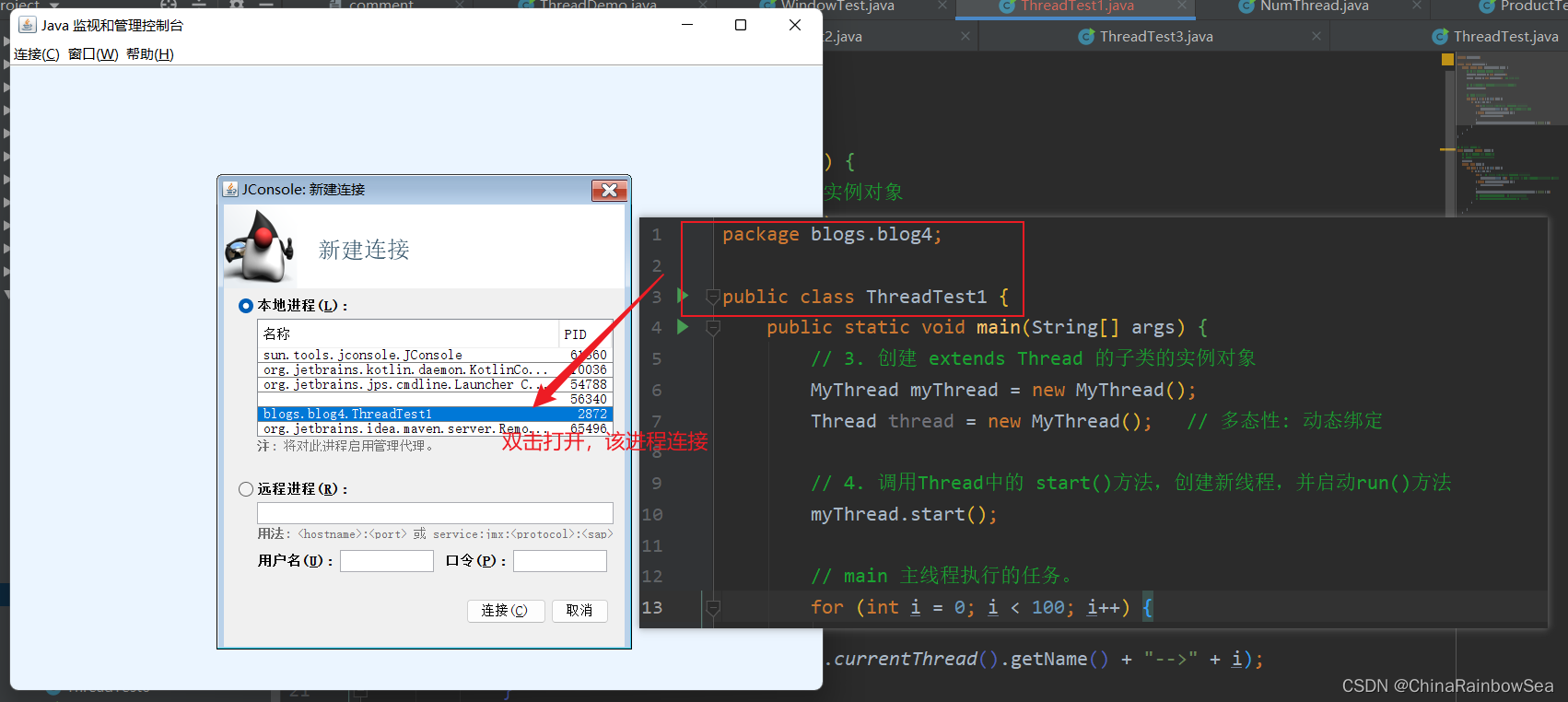The image size is (1568, 702).
Task: Maximize the Java 监视和管理控制台 window
Action: [x=741, y=25]
